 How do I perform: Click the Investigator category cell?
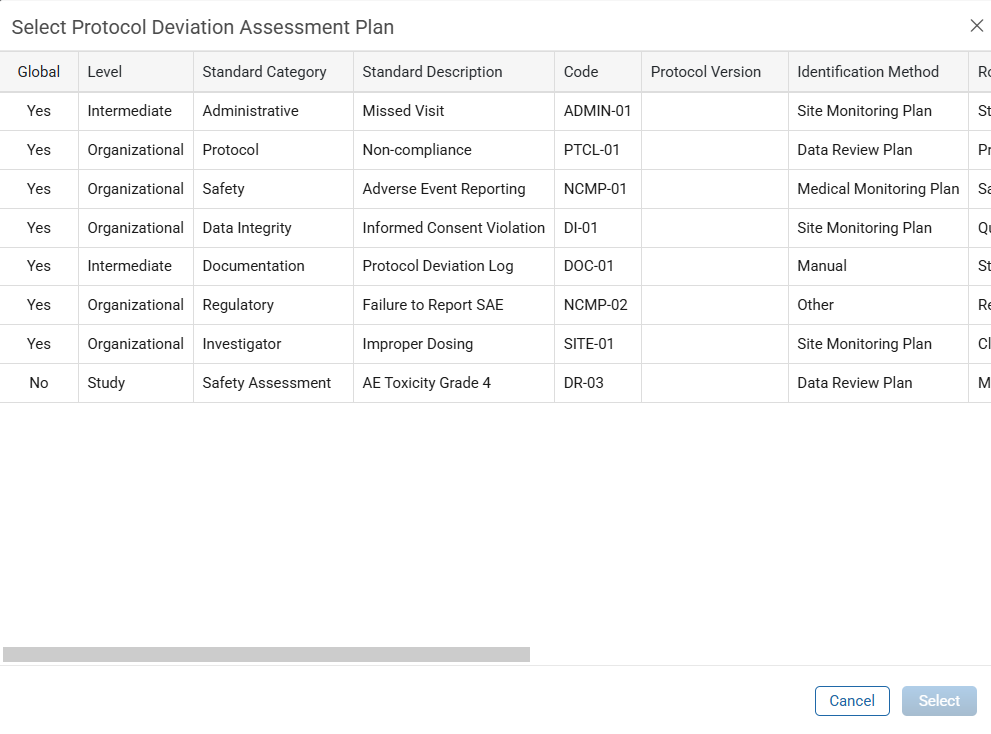(x=273, y=345)
